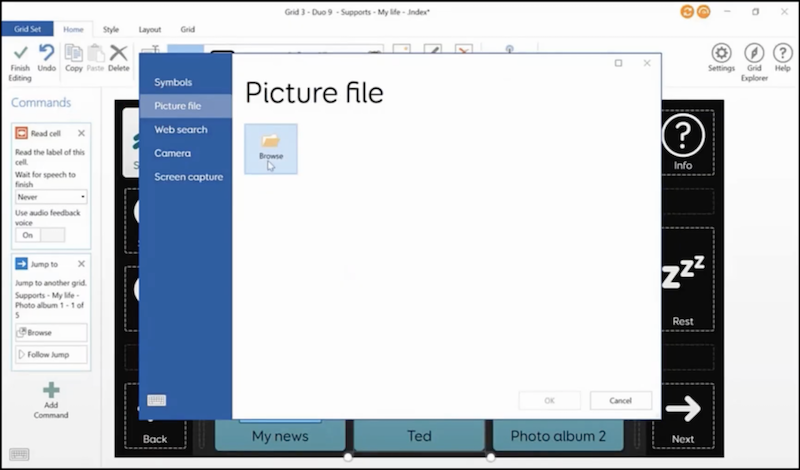Viewport: 800px width, 470px height.
Task: Click the Follow Jump button
Action: pos(51,355)
